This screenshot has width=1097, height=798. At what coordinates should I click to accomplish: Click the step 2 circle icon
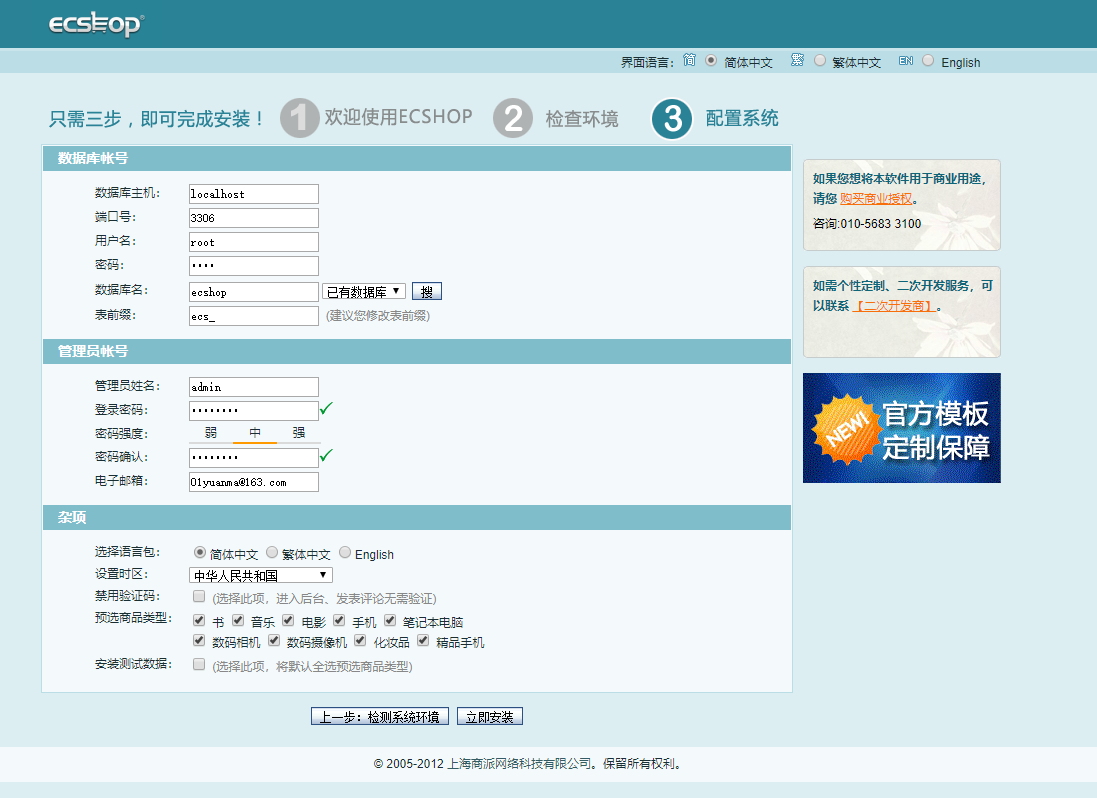[513, 118]
